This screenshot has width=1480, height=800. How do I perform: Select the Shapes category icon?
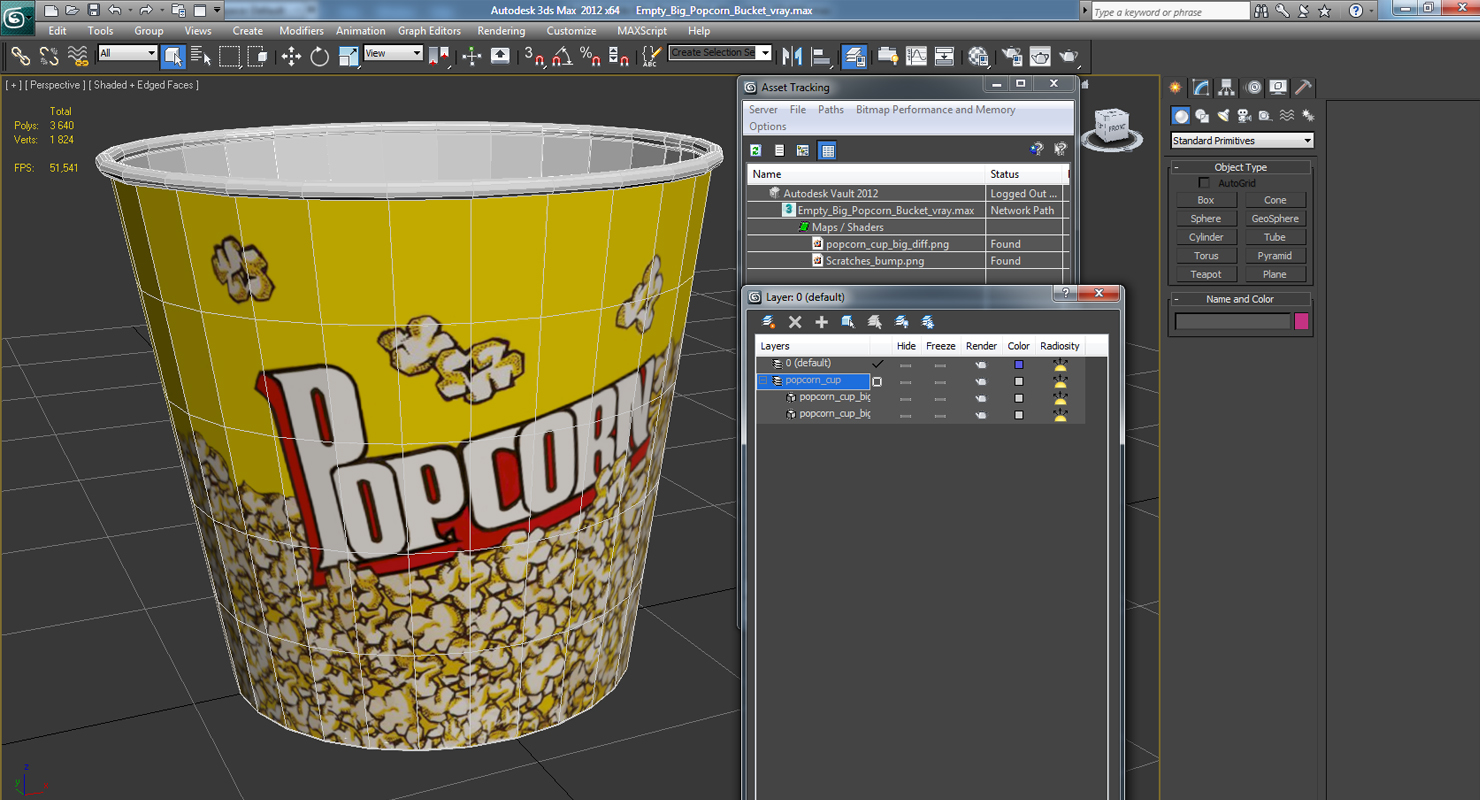[1202, 116]
